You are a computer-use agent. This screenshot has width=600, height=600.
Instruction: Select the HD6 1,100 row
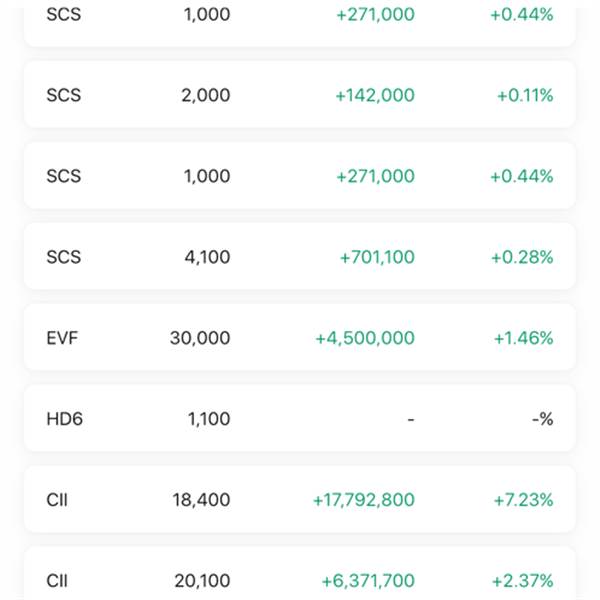(x=300, y=418)
